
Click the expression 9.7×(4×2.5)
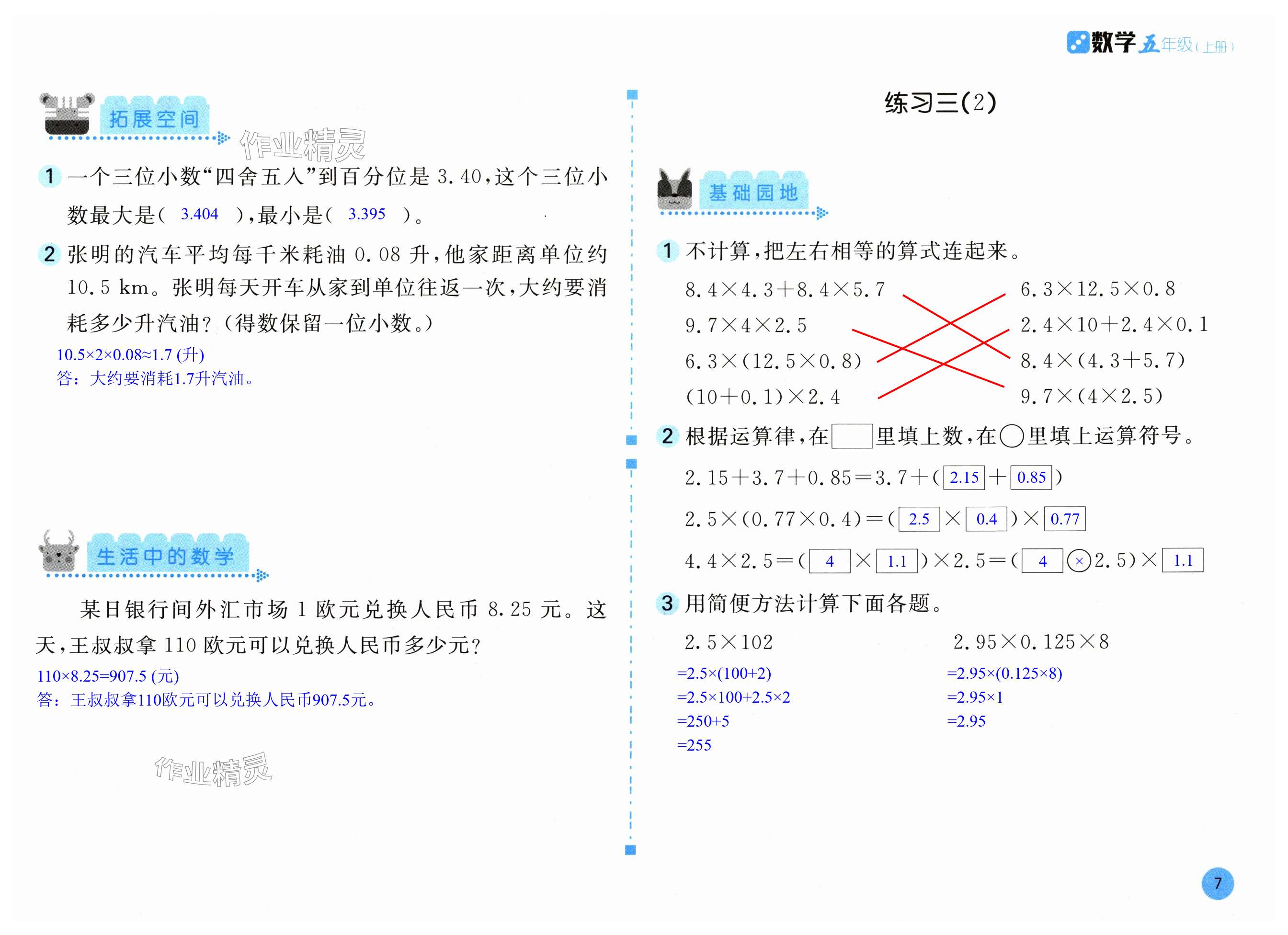(x=1092, y=396)
